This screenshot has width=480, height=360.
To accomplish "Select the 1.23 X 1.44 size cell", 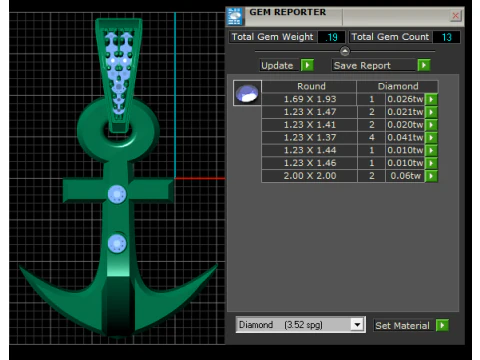I will pos(309,150).
